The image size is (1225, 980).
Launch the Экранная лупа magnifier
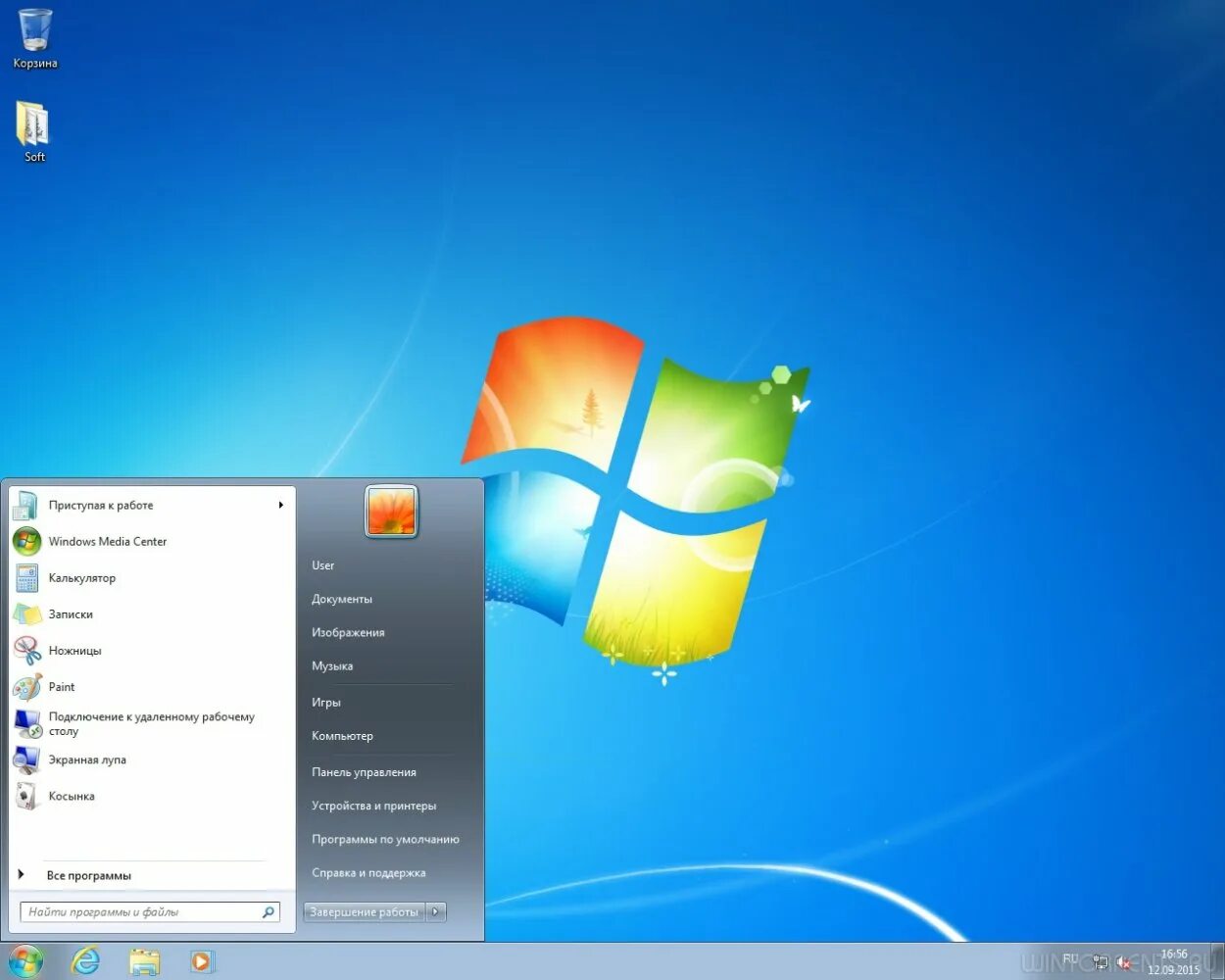[x=87, y=759]
